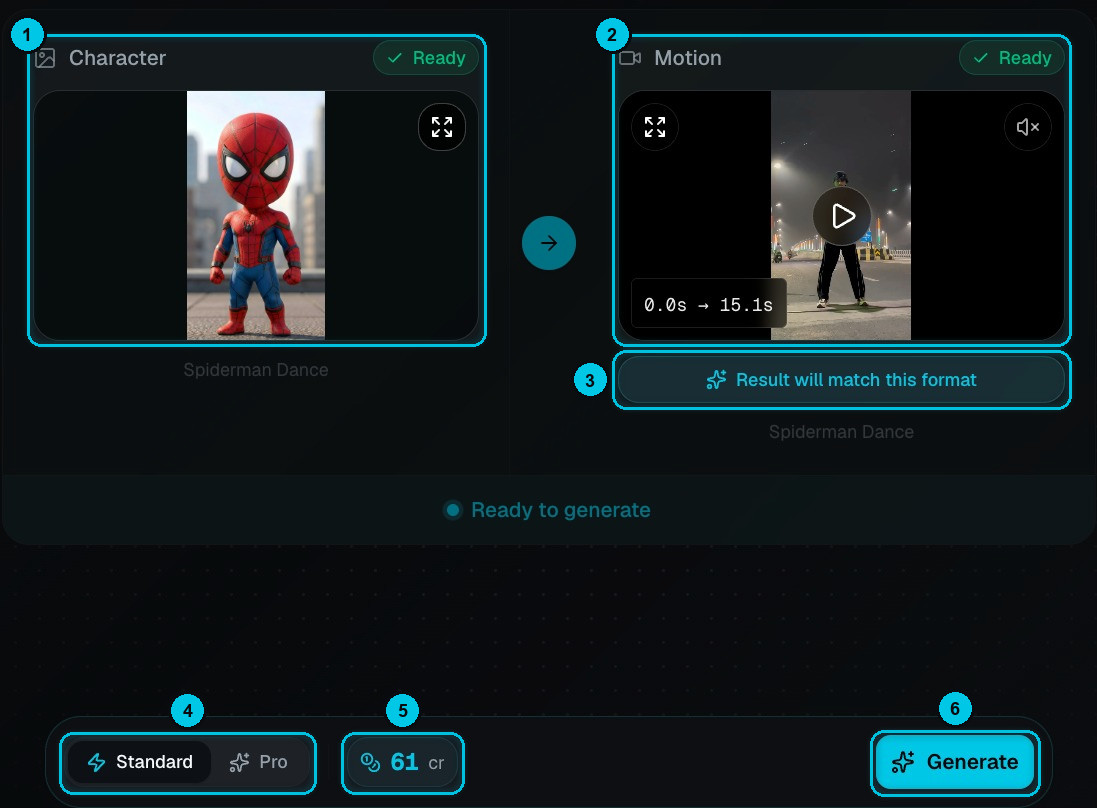Click the Motion panel Ready badge
Image resolution: width=1097 pixels, height=808 pixels.
pos(1012,58)
